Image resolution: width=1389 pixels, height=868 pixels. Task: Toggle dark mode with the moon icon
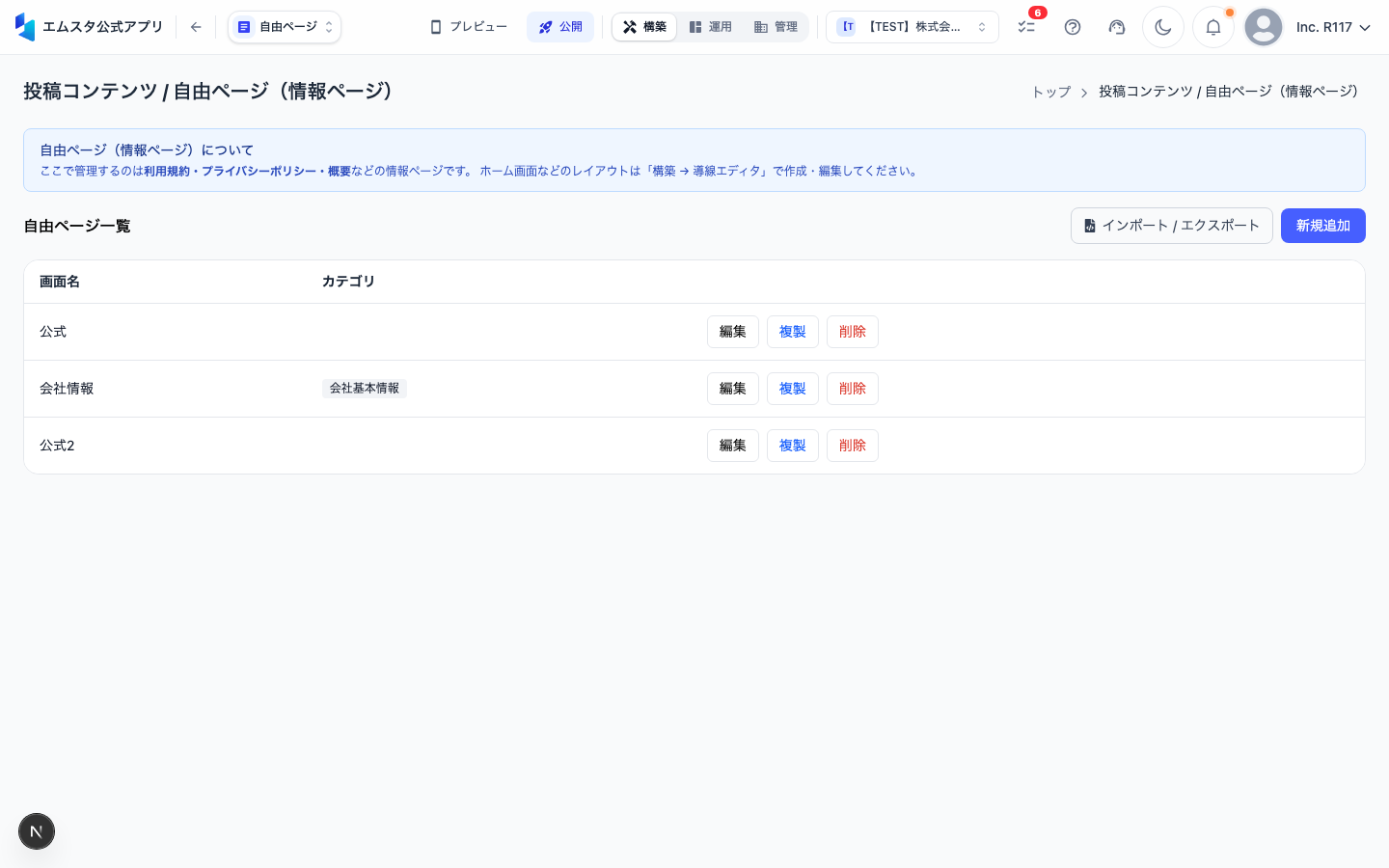(x=1163, y=27)
